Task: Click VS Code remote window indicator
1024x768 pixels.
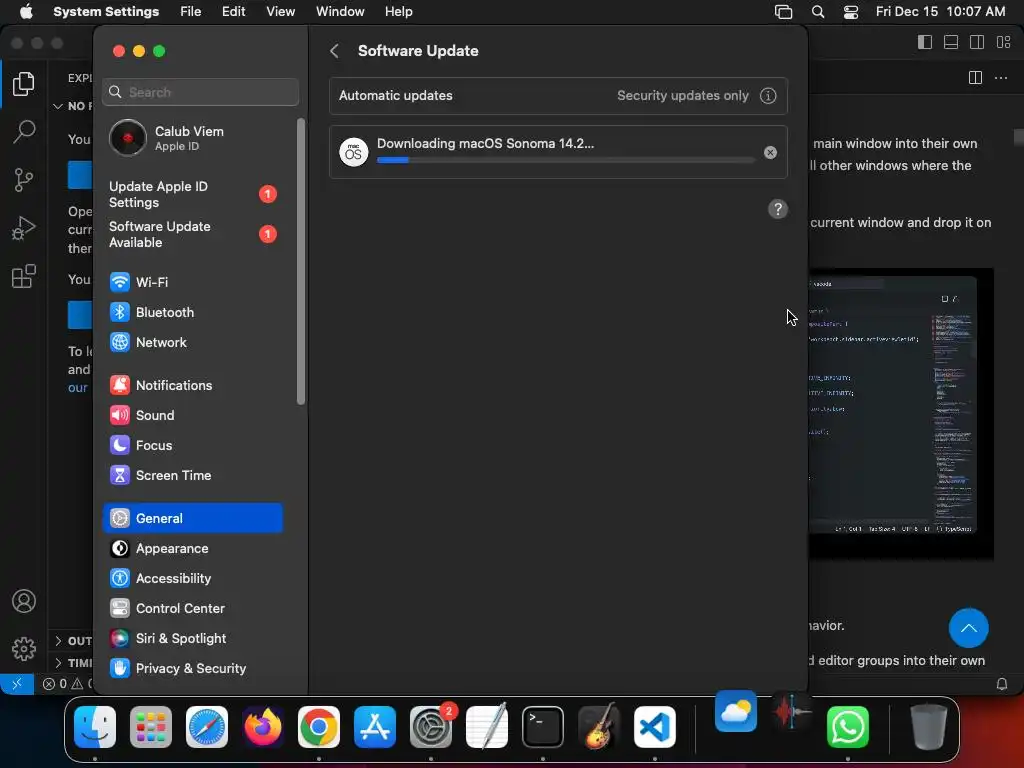Action: point(17,684)
